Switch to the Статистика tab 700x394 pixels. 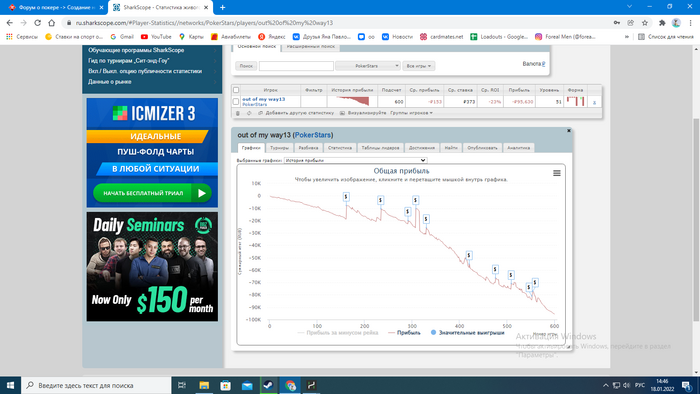click(x=340, y=148)
